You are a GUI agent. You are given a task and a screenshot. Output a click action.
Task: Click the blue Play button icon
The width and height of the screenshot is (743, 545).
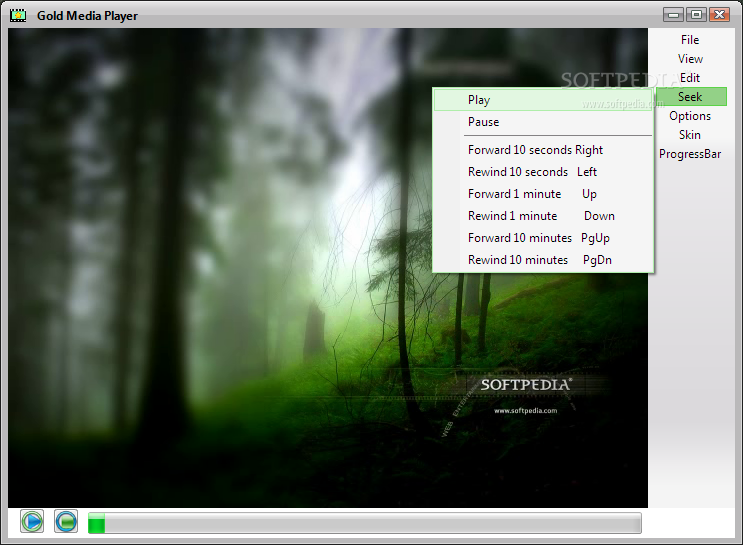tap(32, 522)
